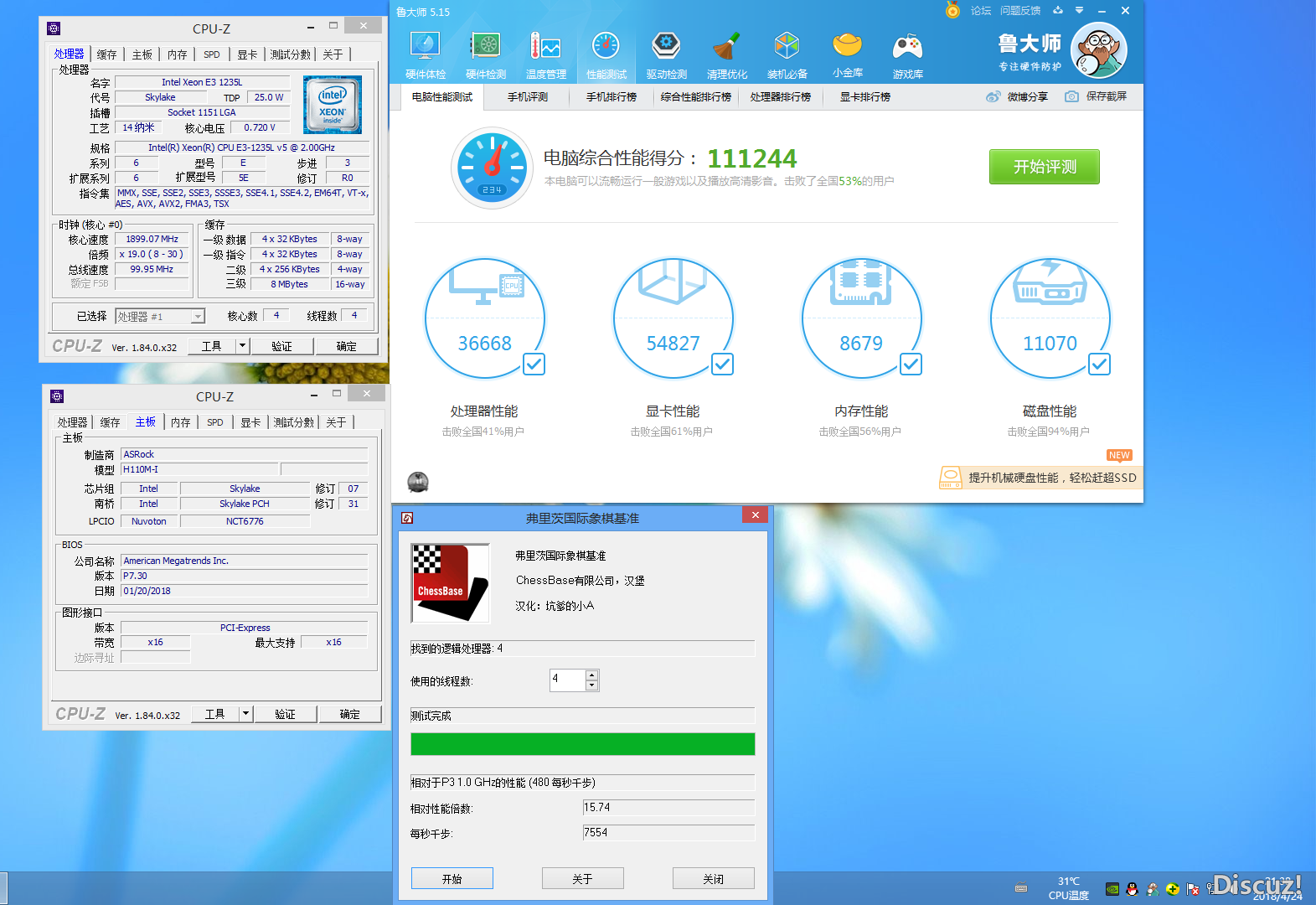Open the forum link in Ludashi title bar
The width and height of the screenshot is (1316, 905).
pyautogui.click(x=981, y=11)
